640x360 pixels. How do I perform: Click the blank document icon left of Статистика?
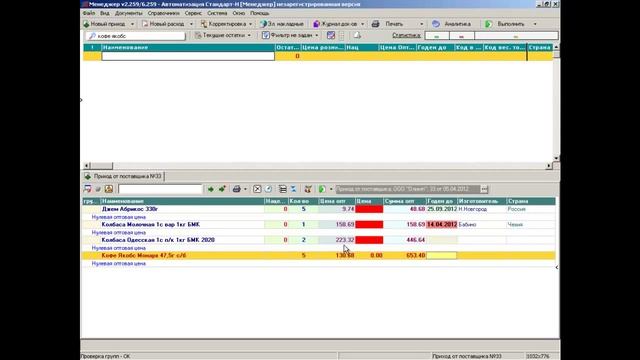[x=357, y=36]
